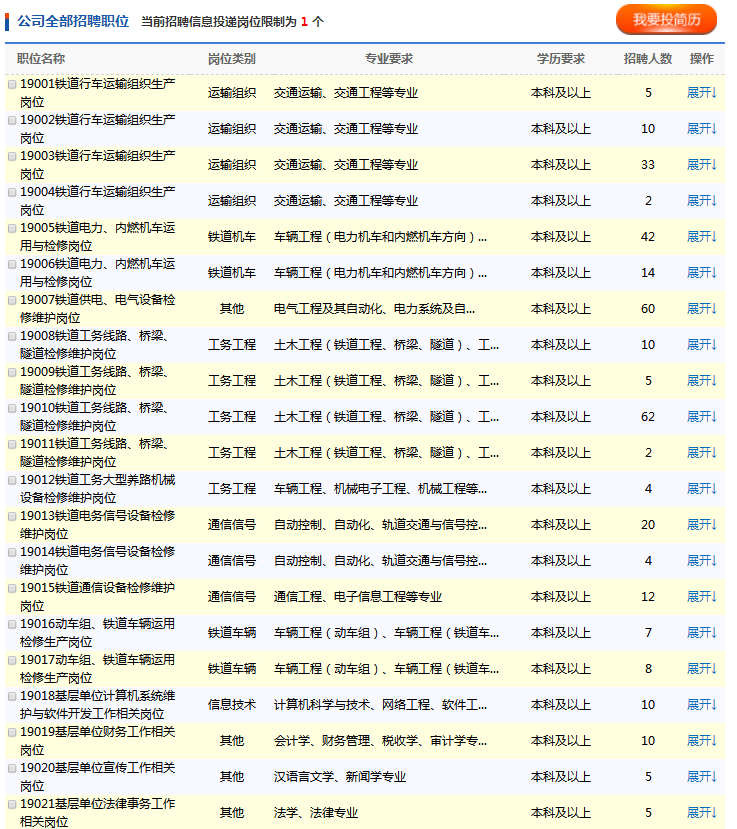Screen dimensions: 737x829
Task: Click the 招聘人数 column header
Action: [648, 59]
